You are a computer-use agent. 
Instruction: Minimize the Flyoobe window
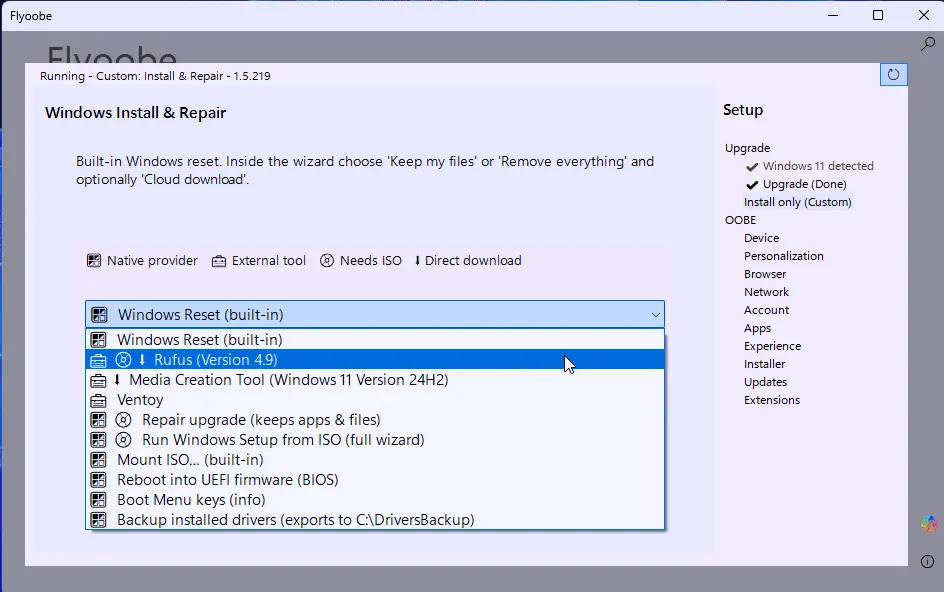coord(833,15)
